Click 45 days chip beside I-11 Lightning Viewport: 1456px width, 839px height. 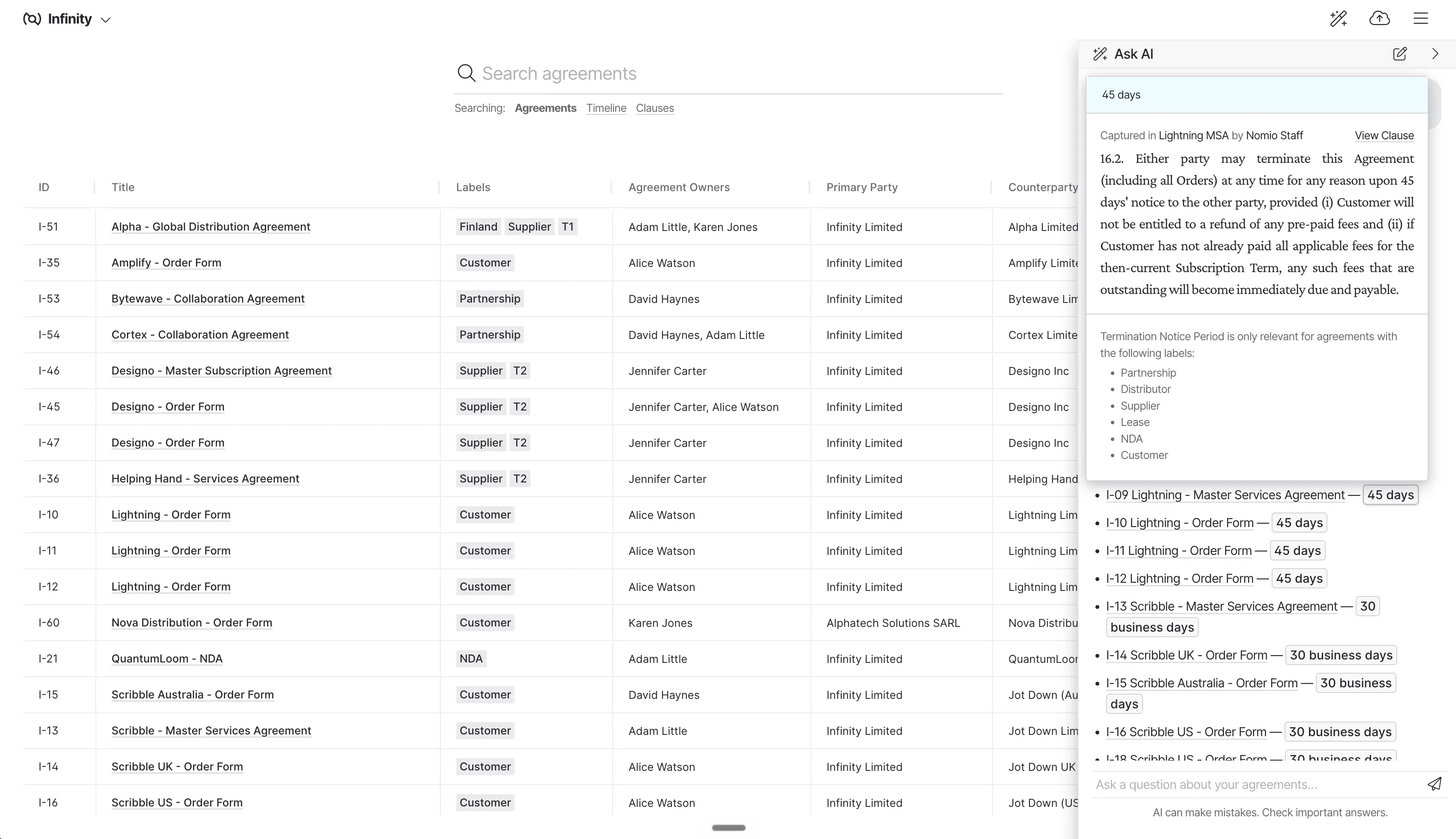[x=1297, y=550]
